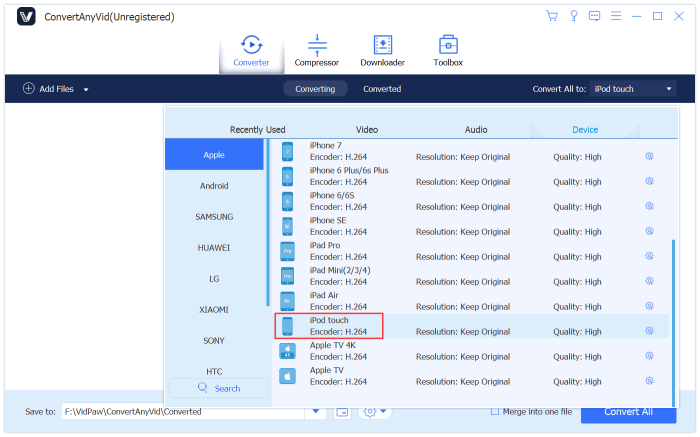The width and height of the screenshot is (700, 437).
Task: Expand the Save to path dropdown
Action: pyautogui.click(x=316, y=411)
